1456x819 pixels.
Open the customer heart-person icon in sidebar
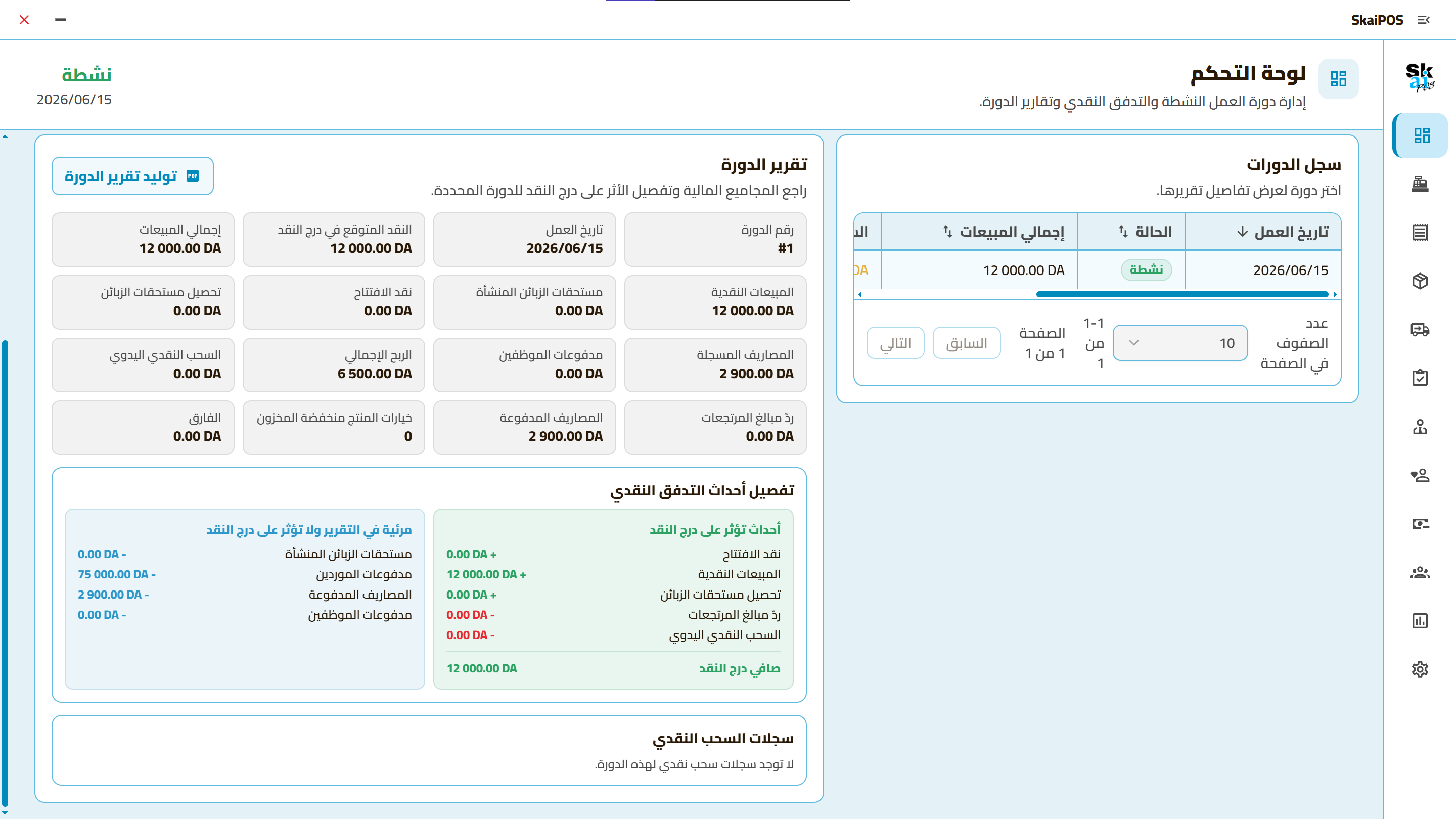coord(1420,475)
